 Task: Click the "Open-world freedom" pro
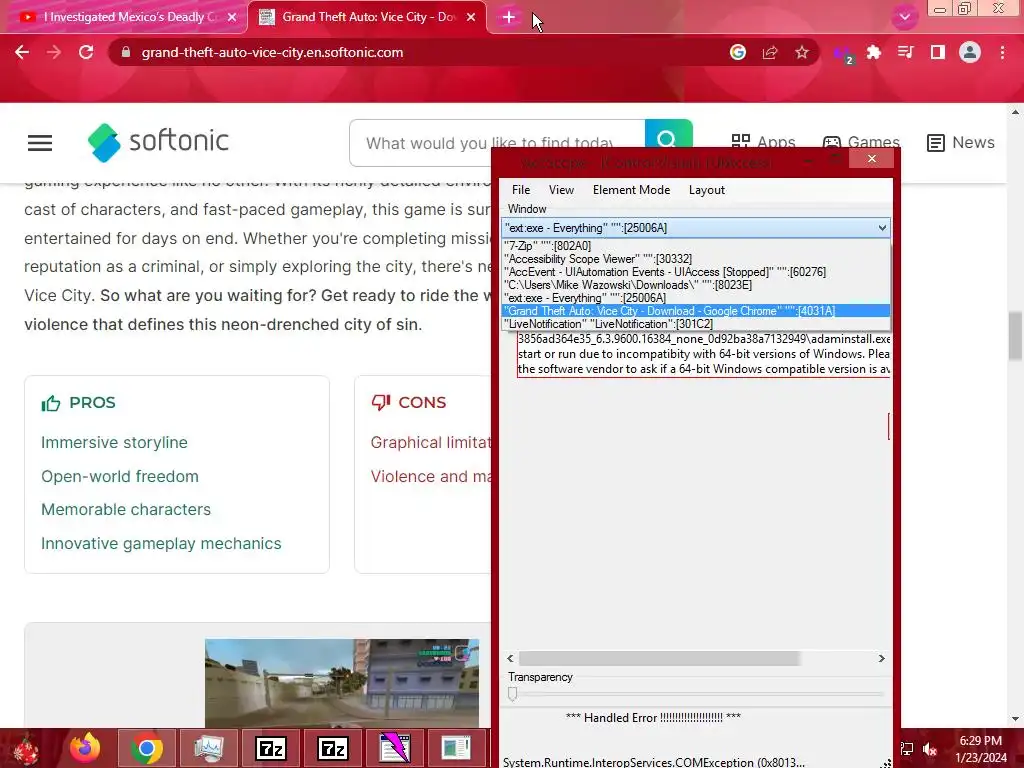pos(120,476)
